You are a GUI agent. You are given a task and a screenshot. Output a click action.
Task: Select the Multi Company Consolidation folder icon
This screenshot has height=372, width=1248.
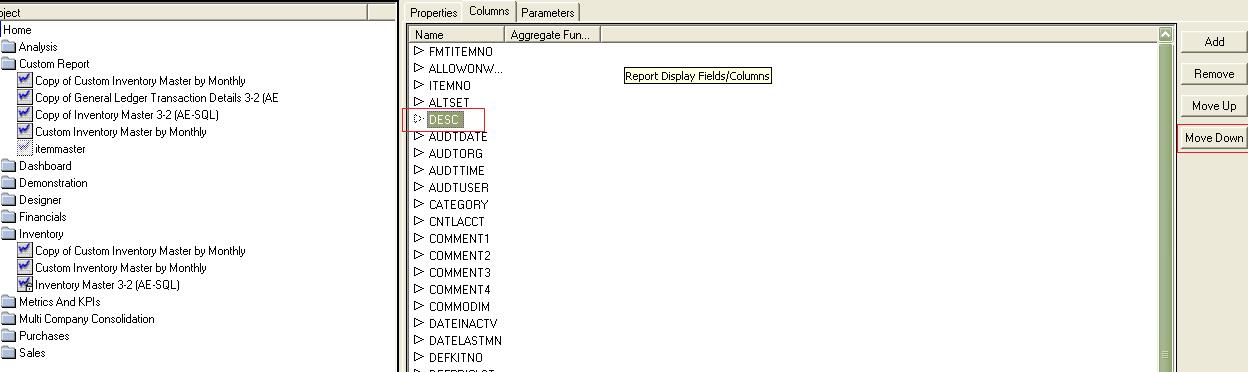click(x=9, y=319)
